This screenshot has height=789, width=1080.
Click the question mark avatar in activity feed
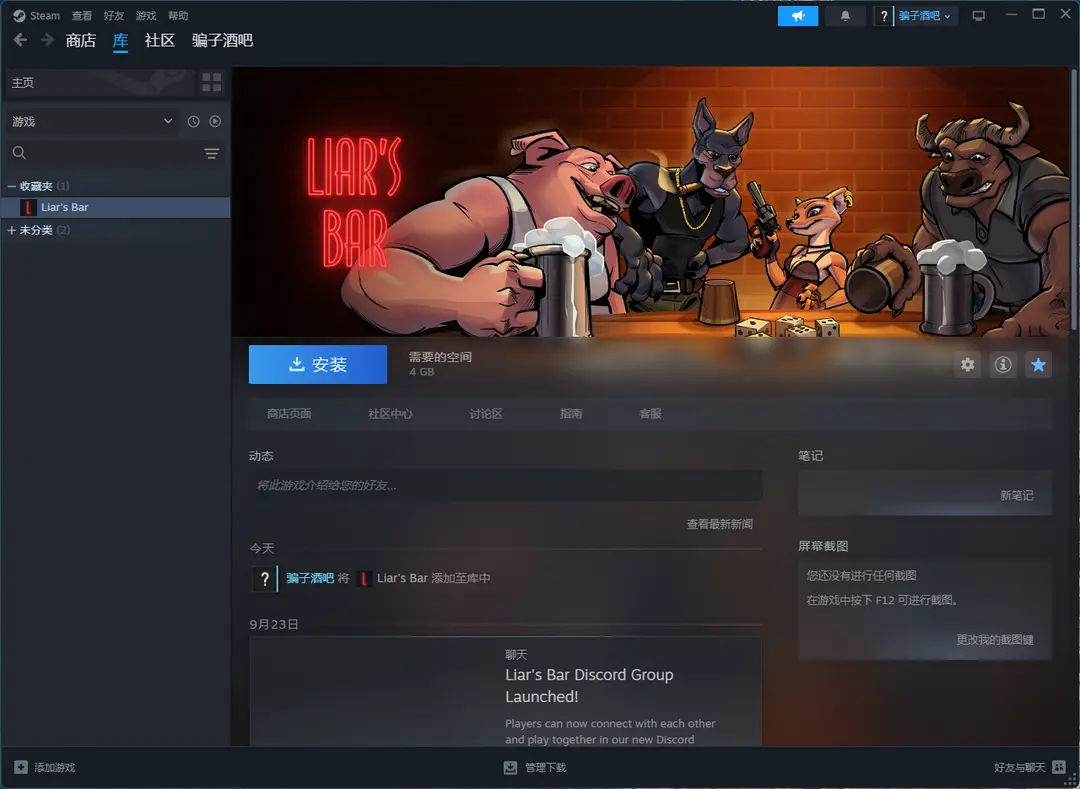click(x=264, y=579)
